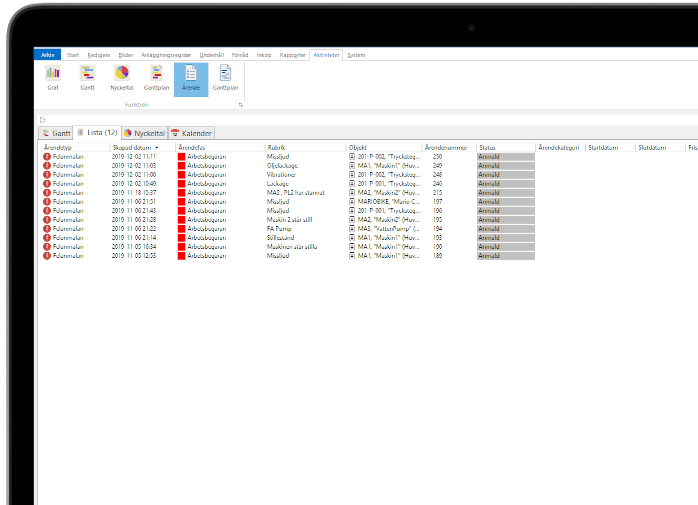Click the red alert icon of first Felanmälan row
This screenshot has width=698, height=505.
[47, 157]
